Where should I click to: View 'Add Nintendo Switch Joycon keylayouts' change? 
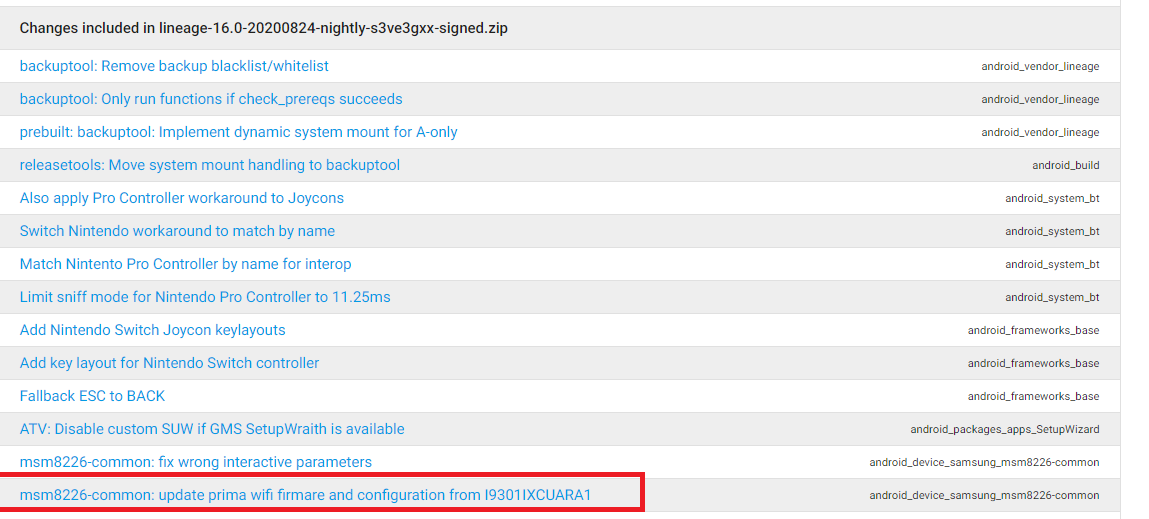(x=152, y=330)
